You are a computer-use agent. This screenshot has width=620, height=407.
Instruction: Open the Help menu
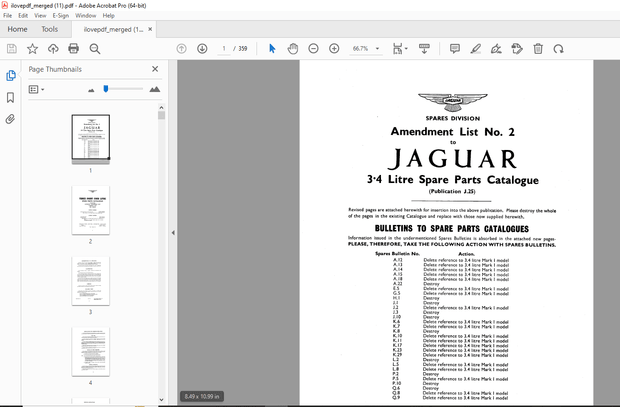tap(108, 15)
